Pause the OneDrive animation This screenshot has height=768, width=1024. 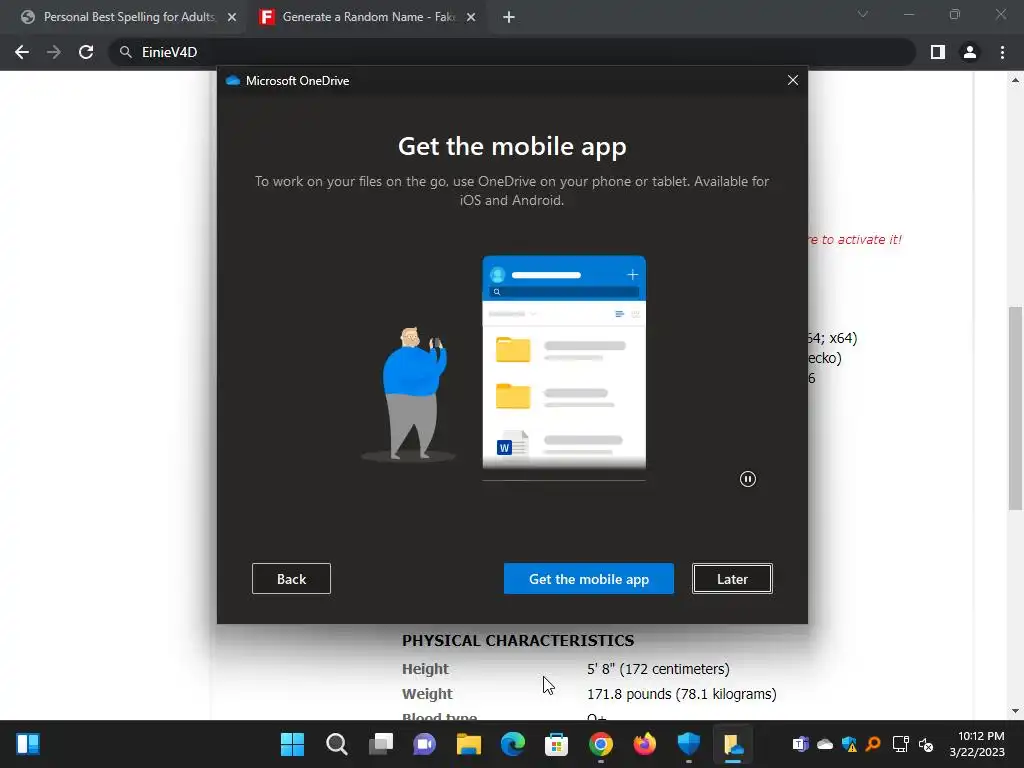(x=748, y=479)
